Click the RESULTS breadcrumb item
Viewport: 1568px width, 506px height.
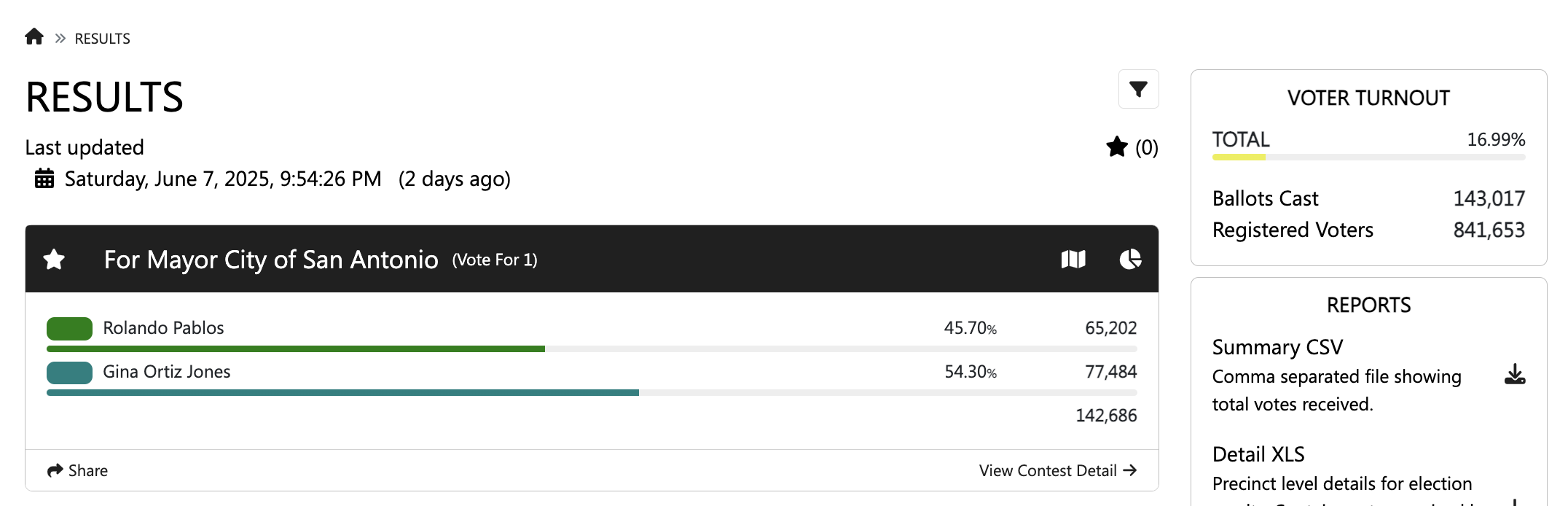(102, 39)
